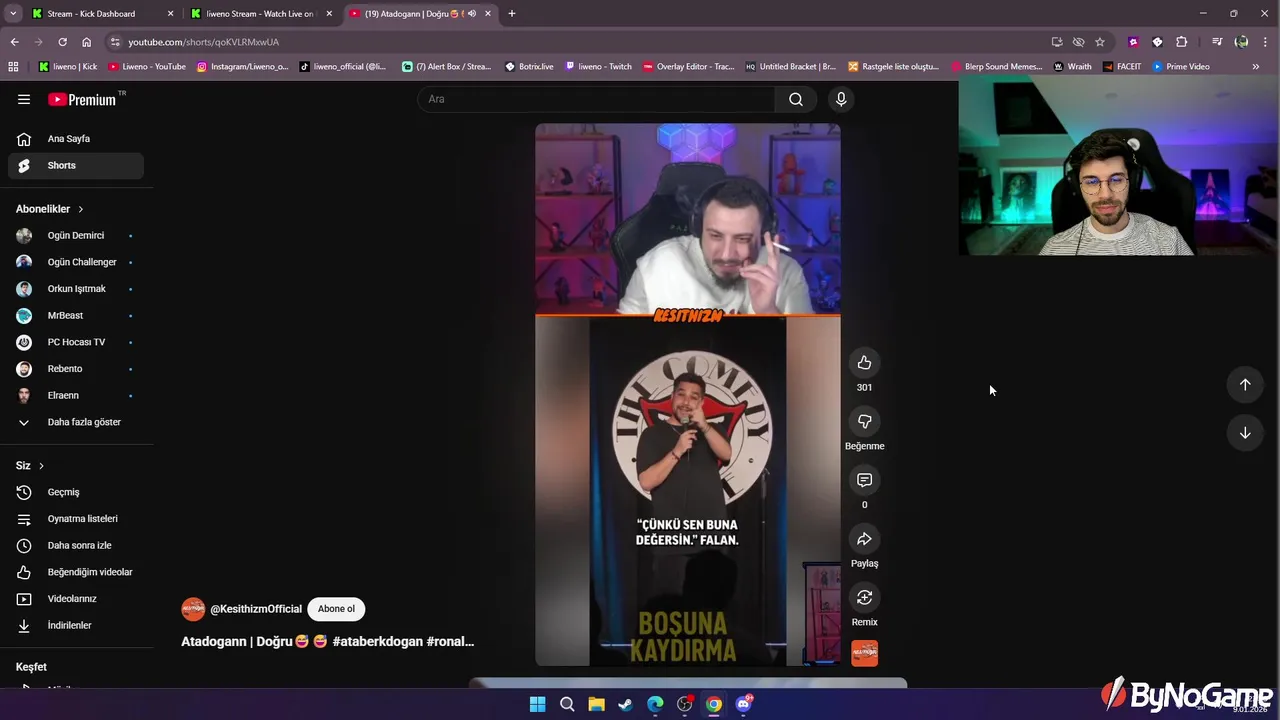This screenshot has width=1280, height=720.
Task: Open Discord from the taskbar
Action: 743,704
